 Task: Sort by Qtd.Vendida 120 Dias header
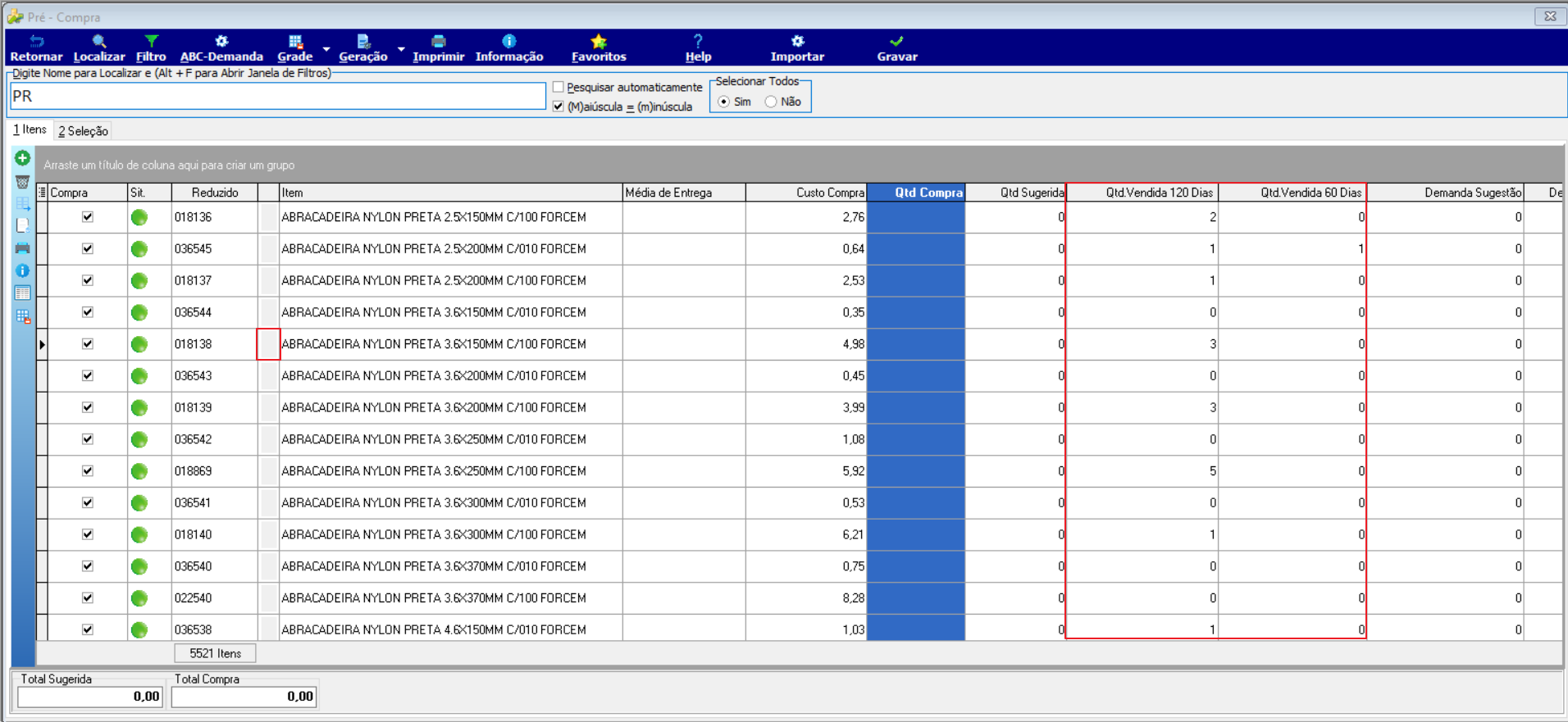1142,193
